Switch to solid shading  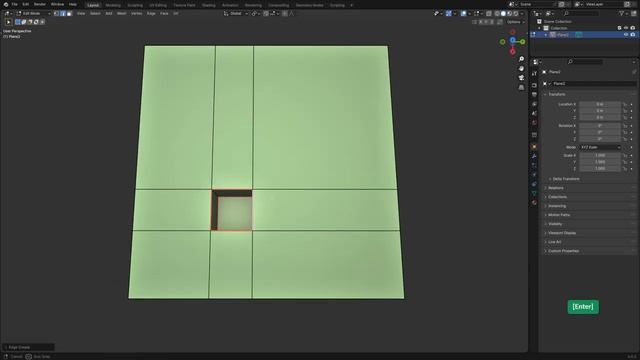coord(503,13)
